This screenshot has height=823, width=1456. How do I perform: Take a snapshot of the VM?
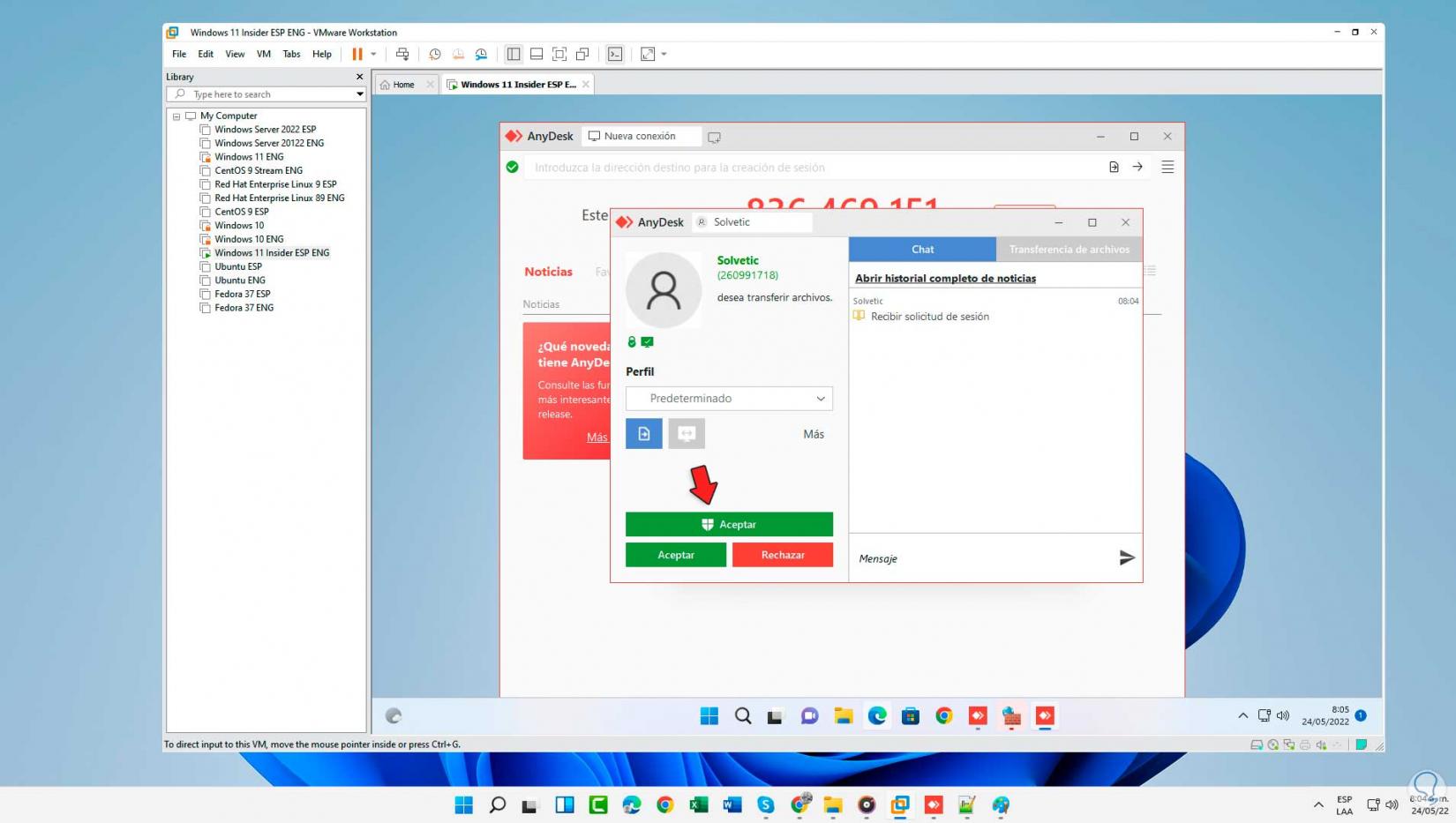coord(435,54)
